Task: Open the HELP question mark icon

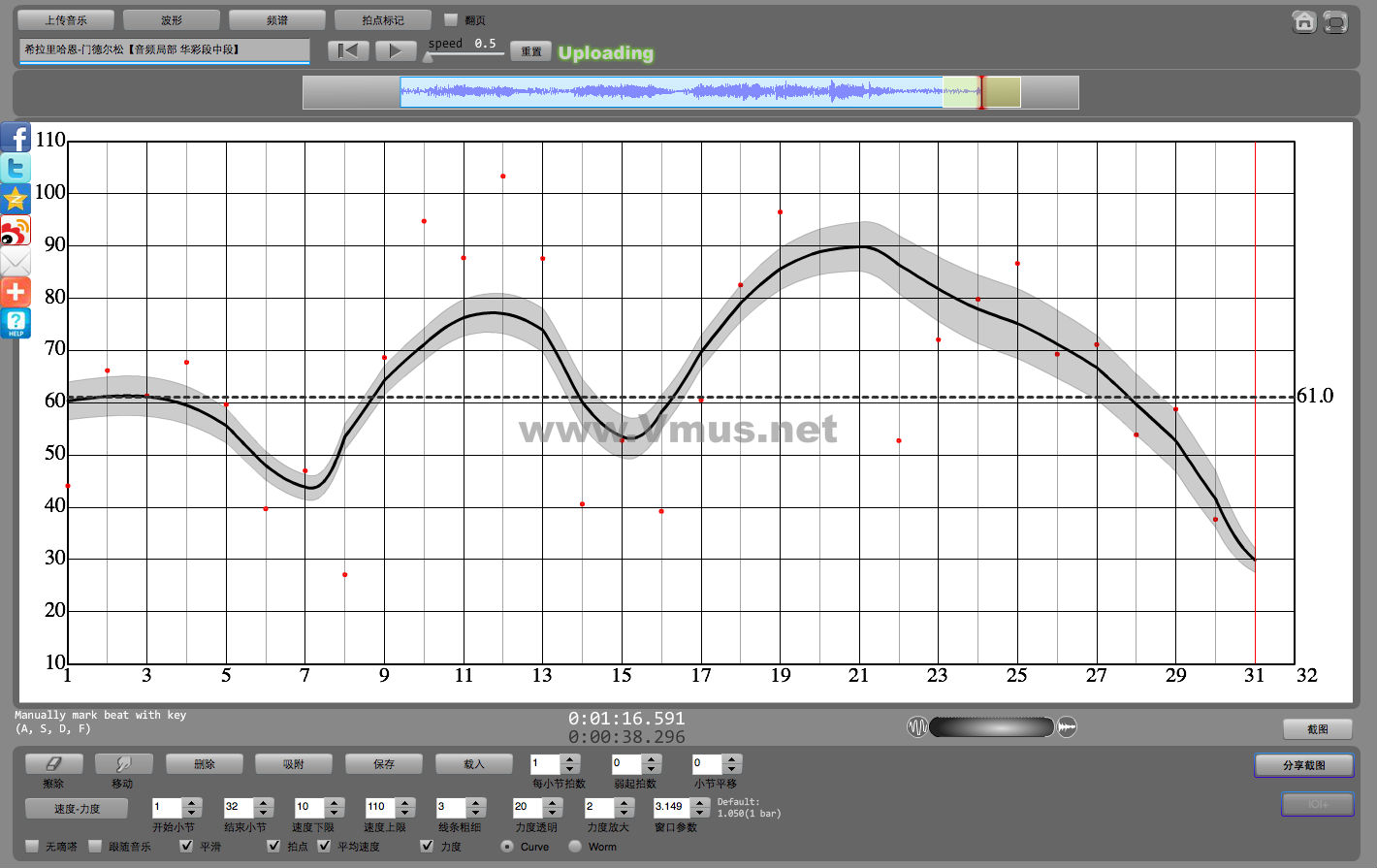Action: [x=16, y=323]
